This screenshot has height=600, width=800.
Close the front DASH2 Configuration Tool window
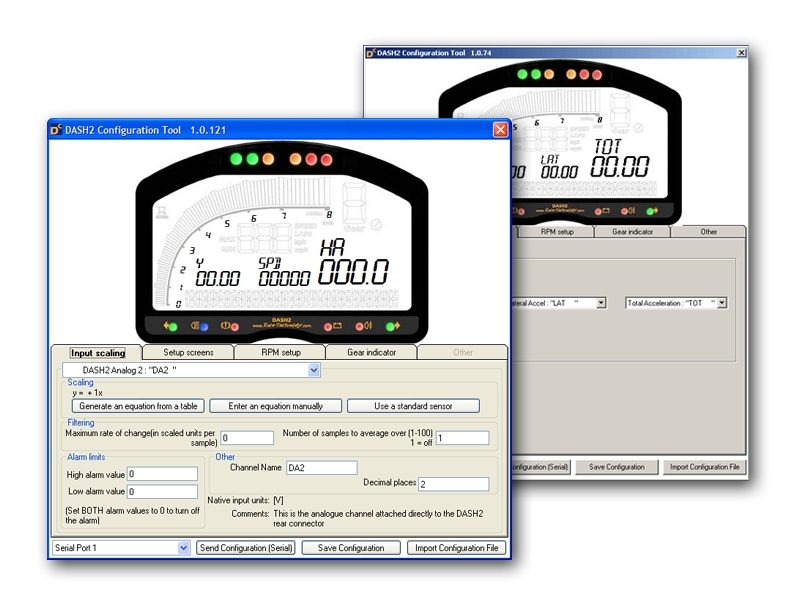[501, 130]
